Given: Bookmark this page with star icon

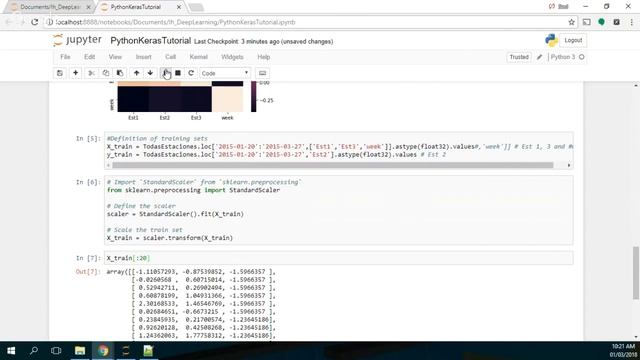Looking at the screenshot, I should click(571, 22).
